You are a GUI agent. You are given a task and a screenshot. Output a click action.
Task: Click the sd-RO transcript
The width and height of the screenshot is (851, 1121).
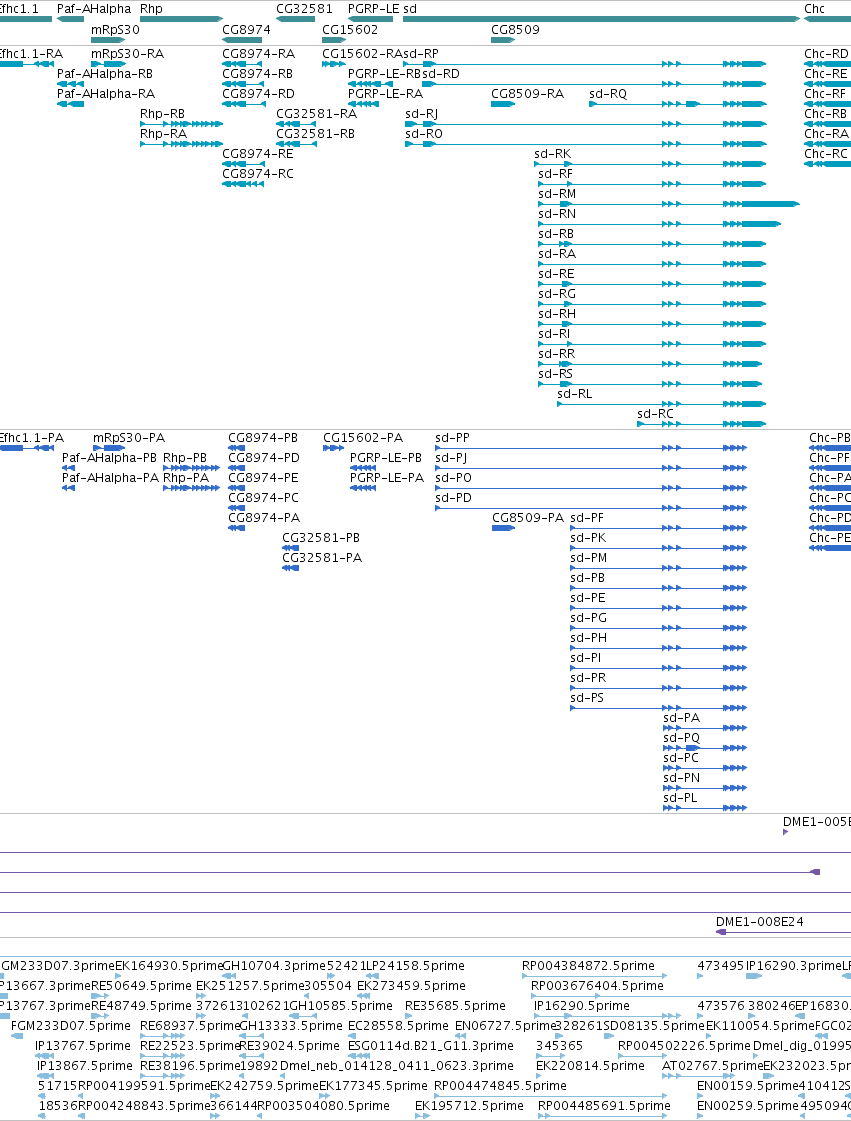pos(586,144)
